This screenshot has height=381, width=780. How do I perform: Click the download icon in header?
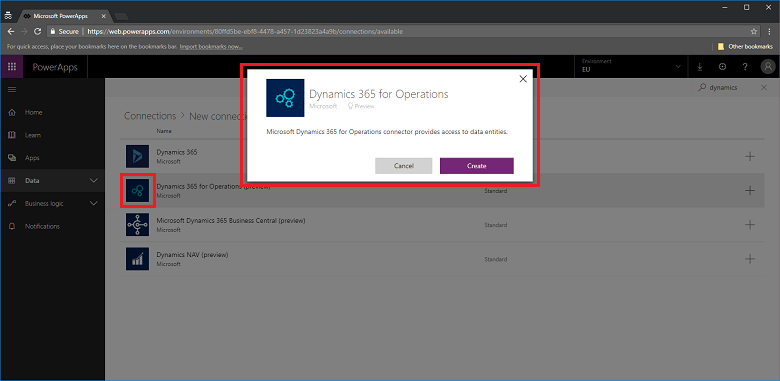[x=699, y=67]
